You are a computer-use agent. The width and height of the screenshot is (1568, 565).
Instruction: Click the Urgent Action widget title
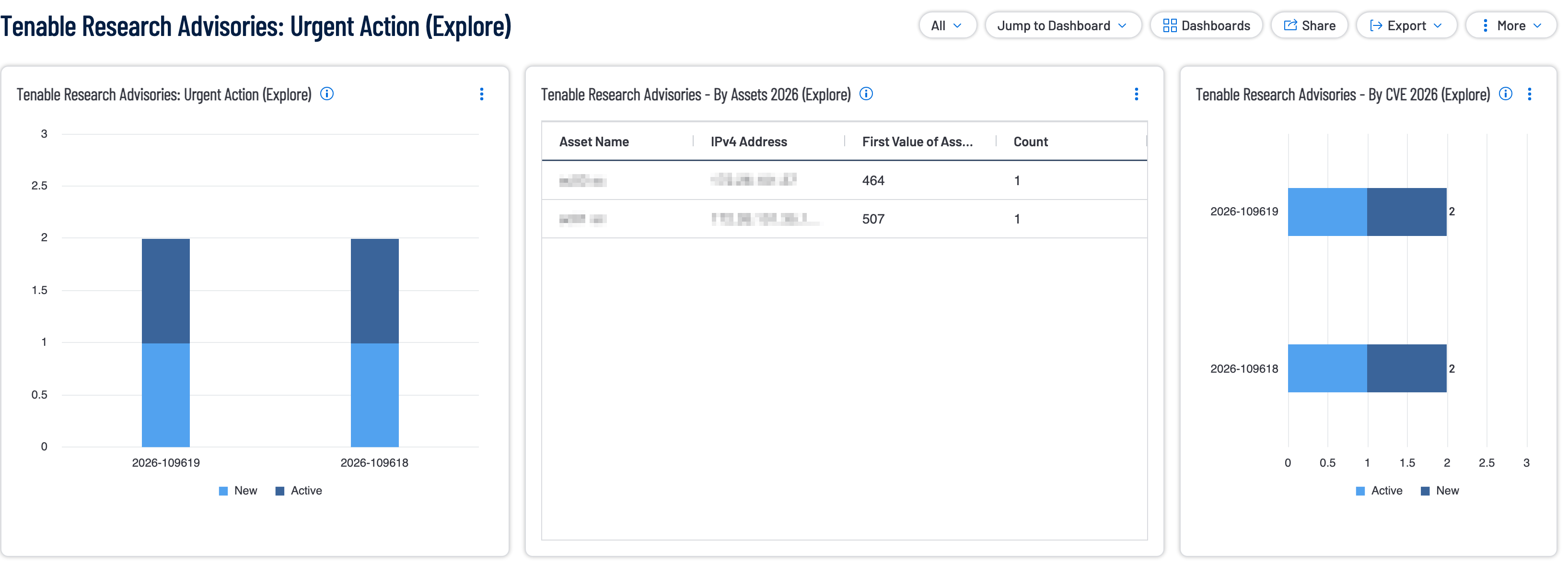[x=164, y=95]
